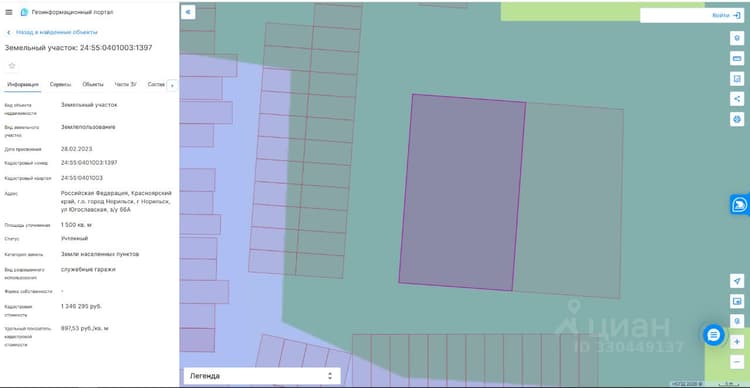
Task: Toggle the overview mini-map icon
Action: [x=737, y=301]
